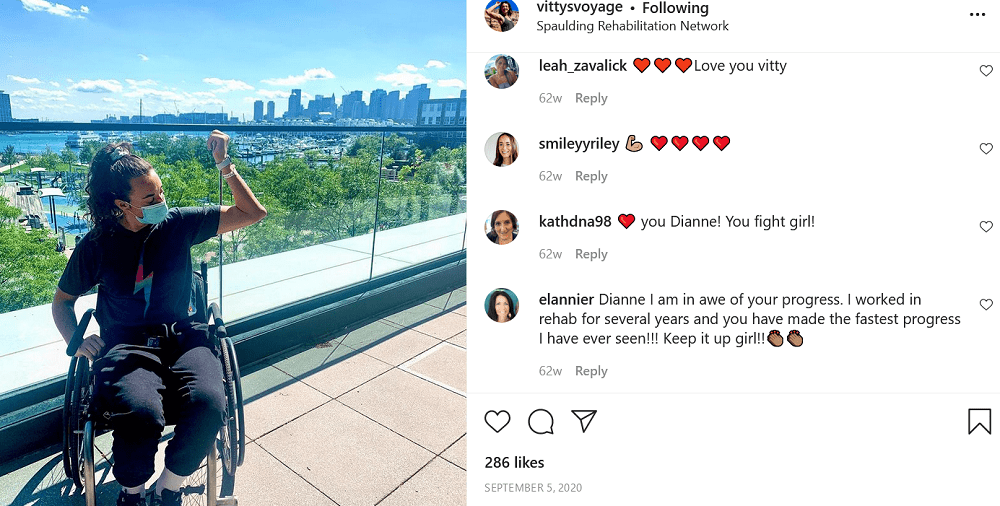Open vittysvoyage username link
The height and width of the screenshot is (506, 1000).
tap(579, 8)
